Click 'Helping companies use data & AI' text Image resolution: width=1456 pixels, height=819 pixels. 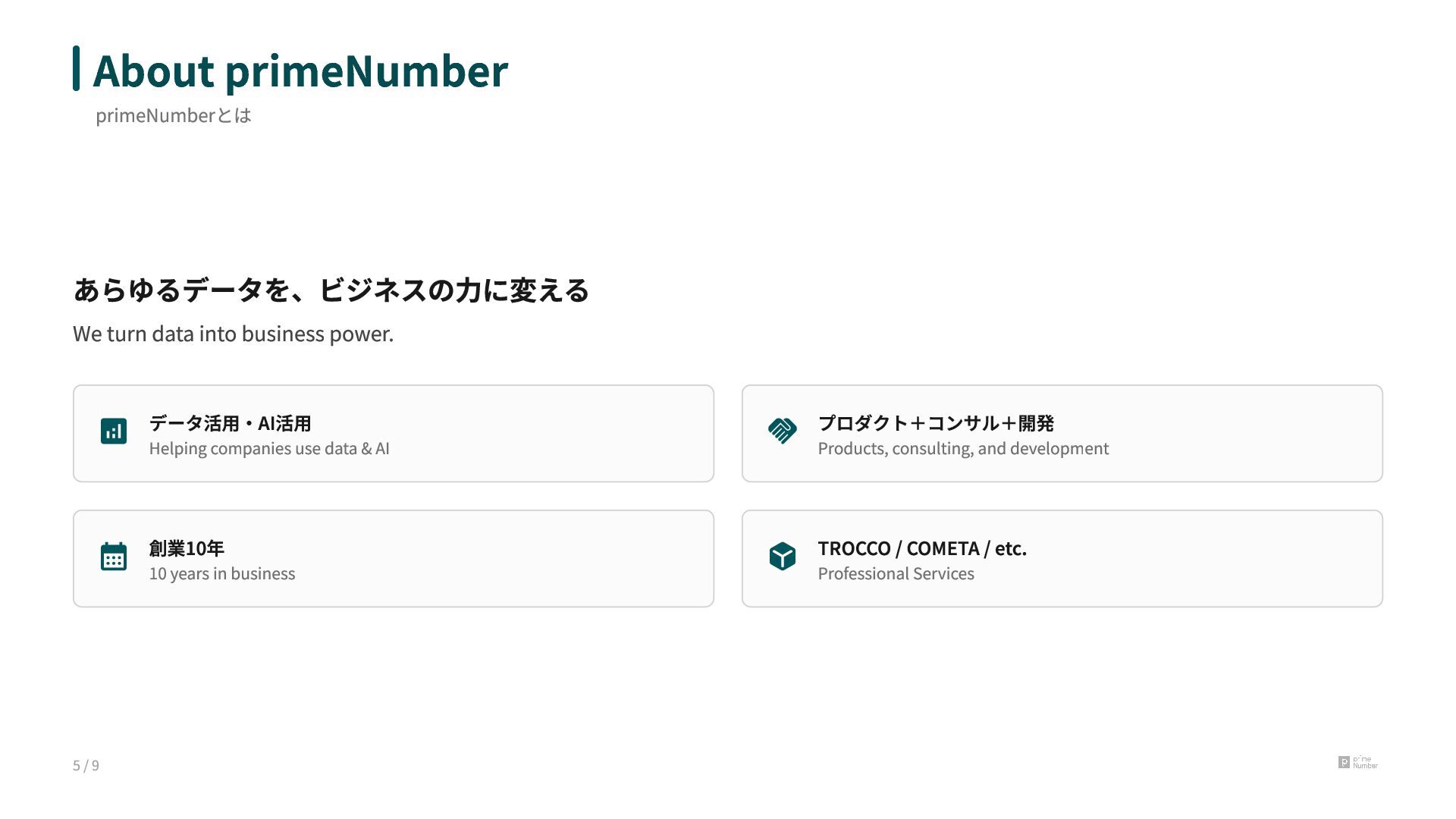(x=269, y=449)
